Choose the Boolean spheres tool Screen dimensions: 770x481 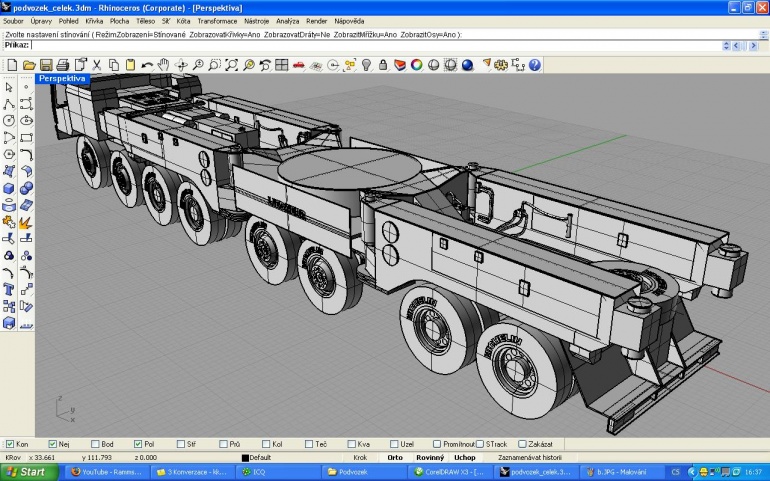(x=27, y=188)
